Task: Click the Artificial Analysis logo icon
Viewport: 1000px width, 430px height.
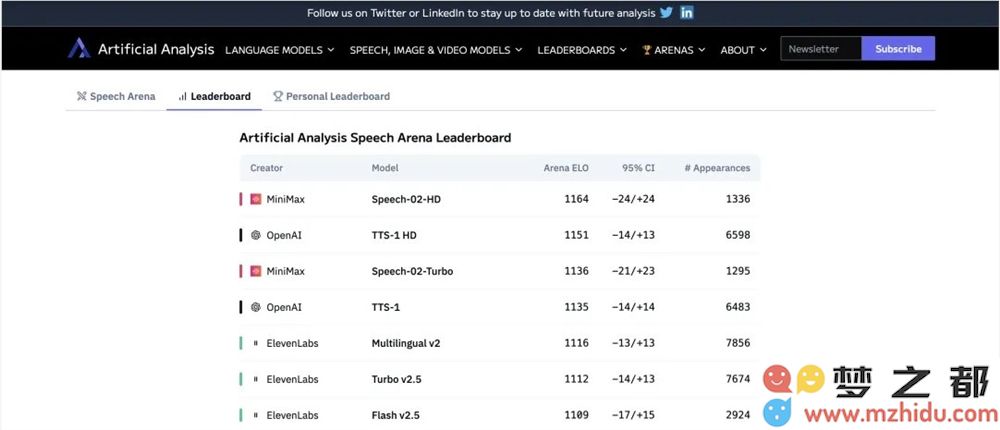Action: coord(79,48)
